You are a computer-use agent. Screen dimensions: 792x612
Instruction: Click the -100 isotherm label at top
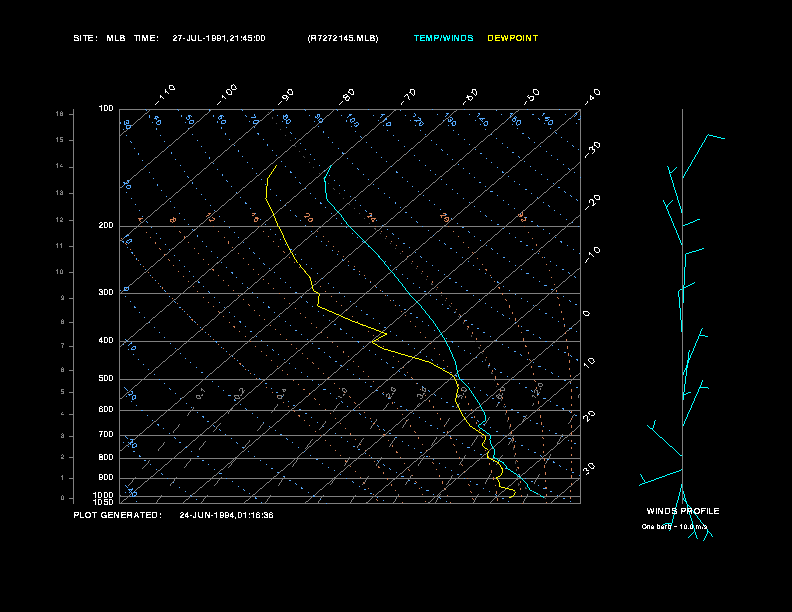pyautogui.click(x=226, y=95)
